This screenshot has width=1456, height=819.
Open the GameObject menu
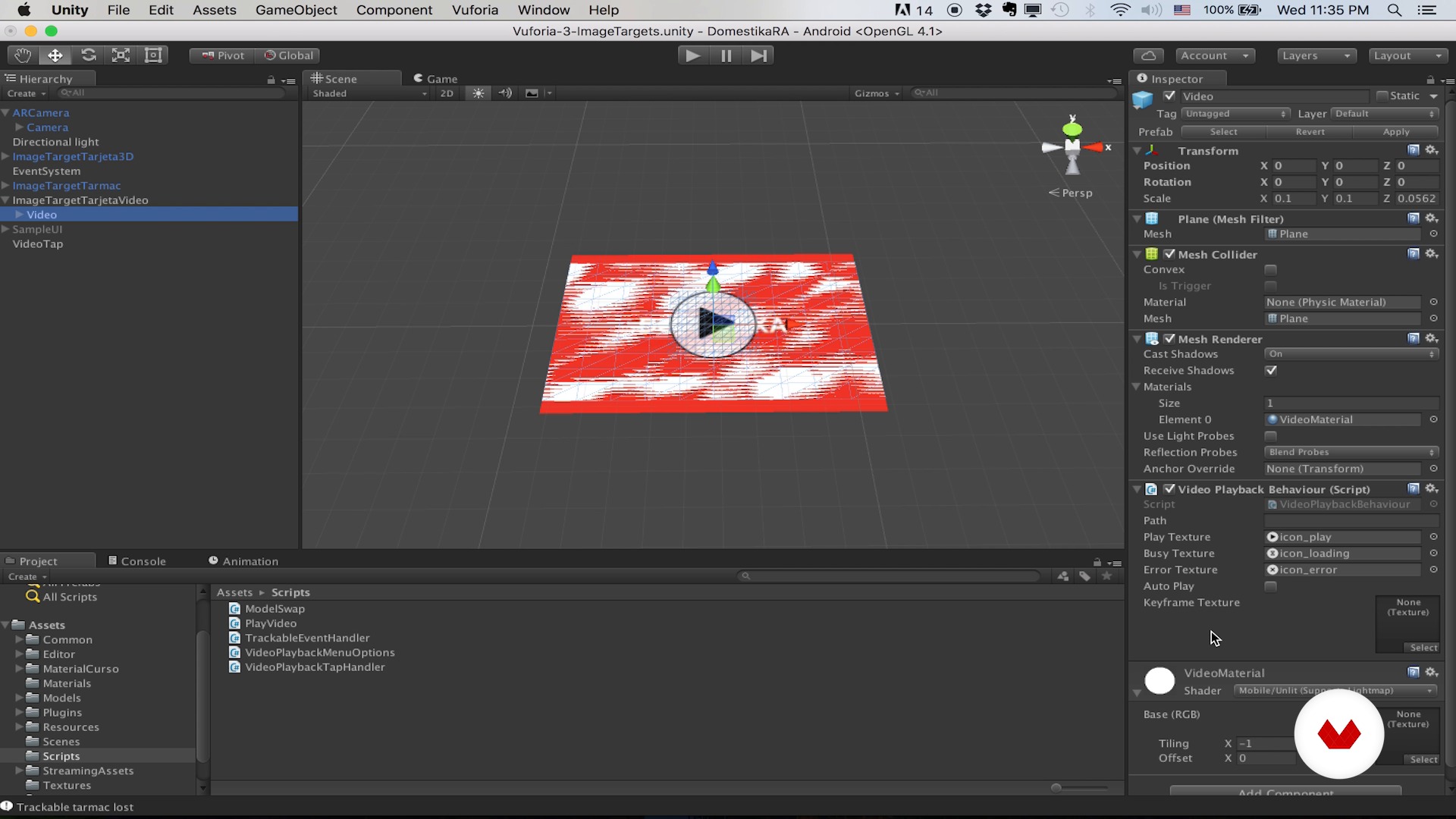pos(296,10)
